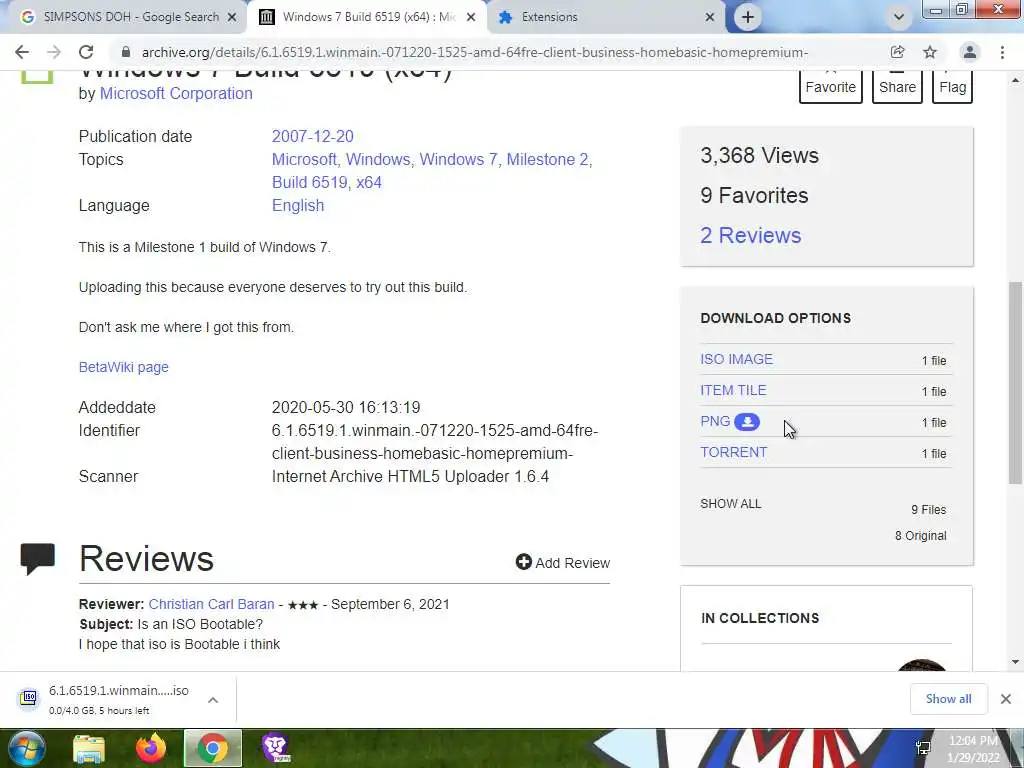
Task: Download the ITEM TILE file
Action: click(733, 390)
